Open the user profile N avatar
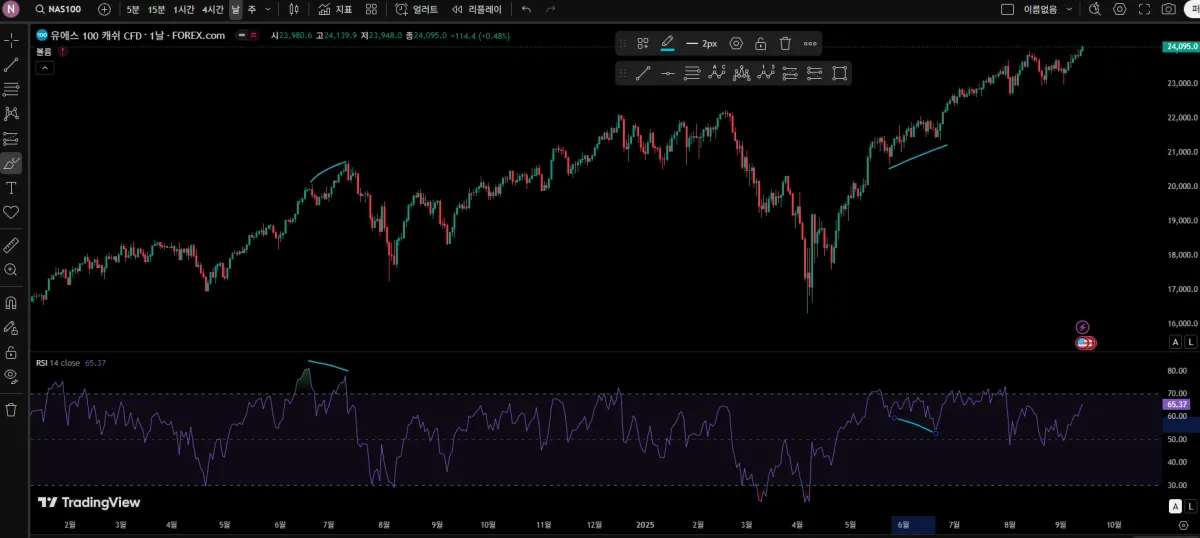This screenshot has height=538, width=1200. click(11, 9)
